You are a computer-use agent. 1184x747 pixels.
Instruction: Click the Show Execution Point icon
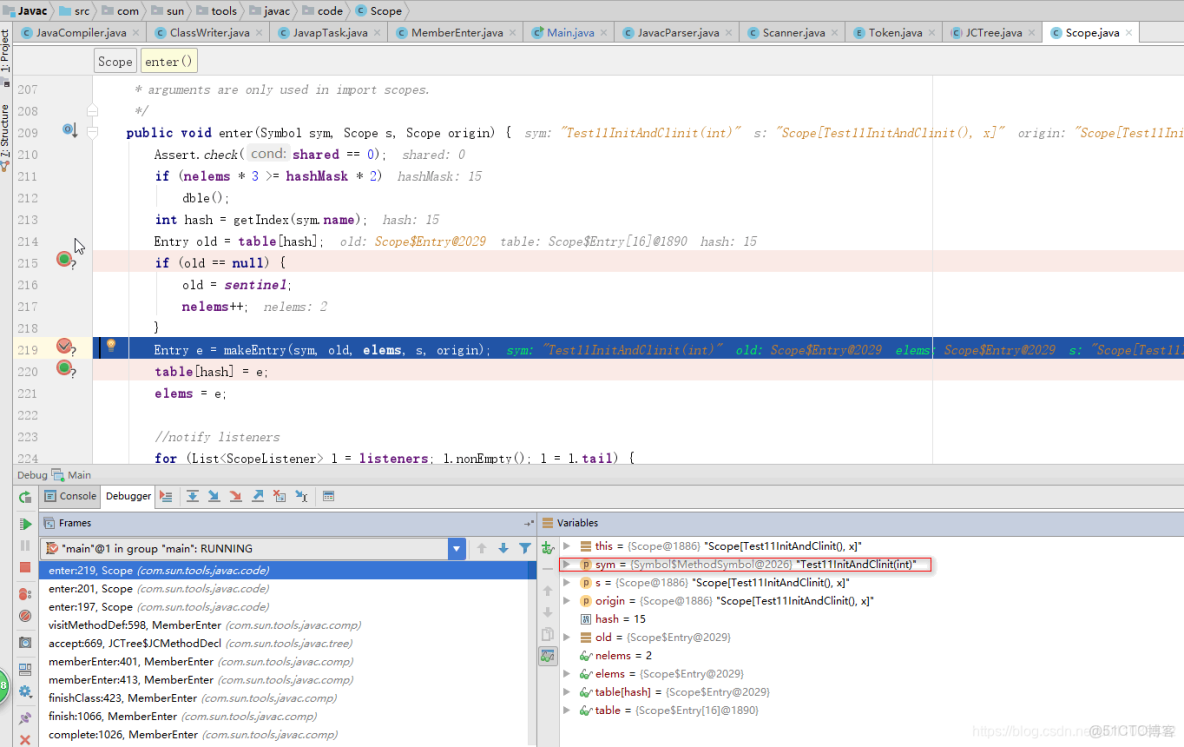point(167,496)
